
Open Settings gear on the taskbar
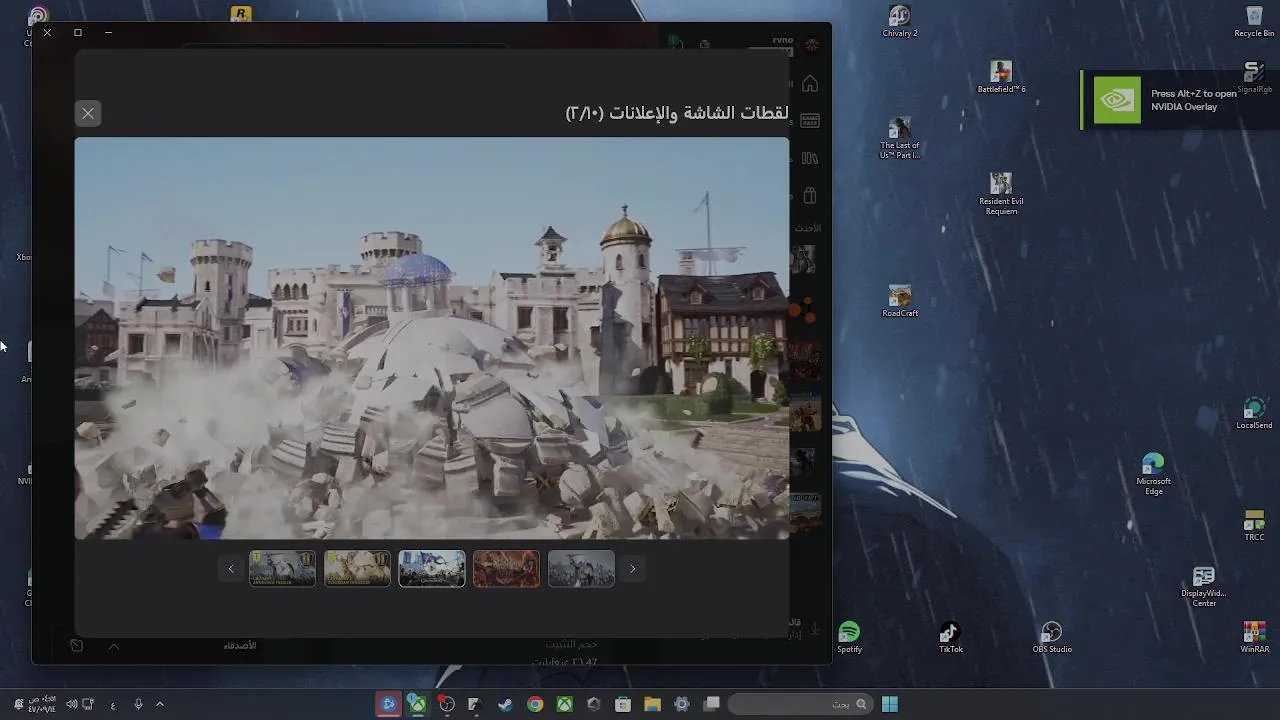(682, 704)
